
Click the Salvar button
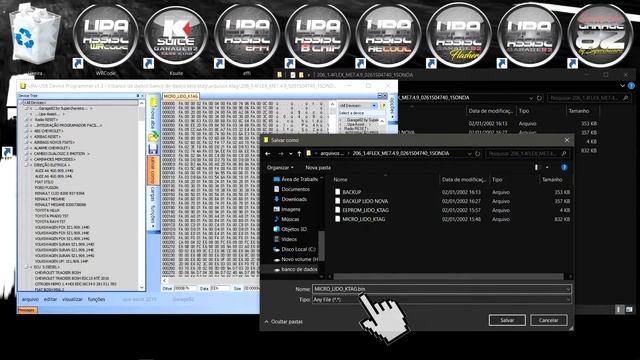(507, 320)
